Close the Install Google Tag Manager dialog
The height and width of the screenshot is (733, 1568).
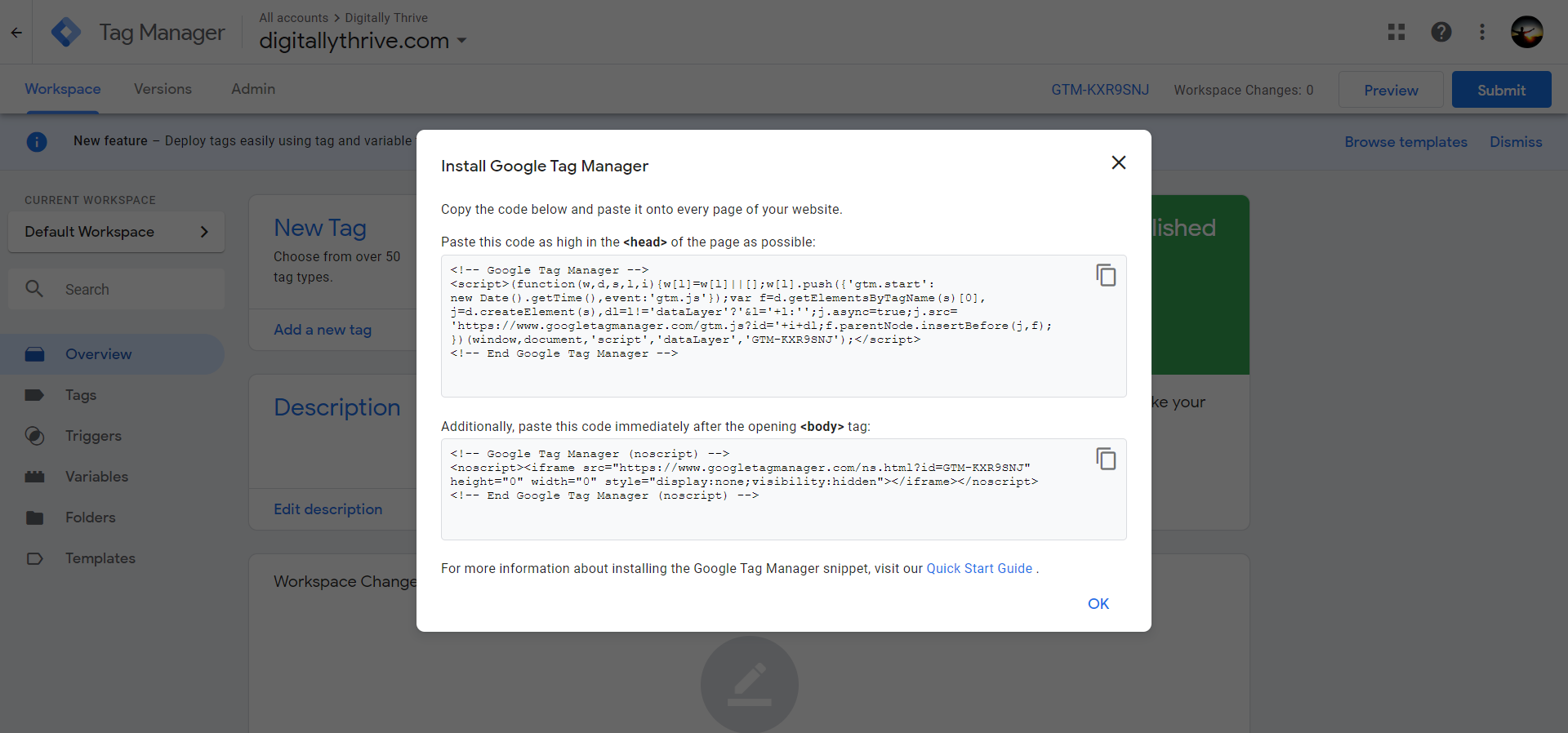pyautogui.click(x=1119, y=162)
